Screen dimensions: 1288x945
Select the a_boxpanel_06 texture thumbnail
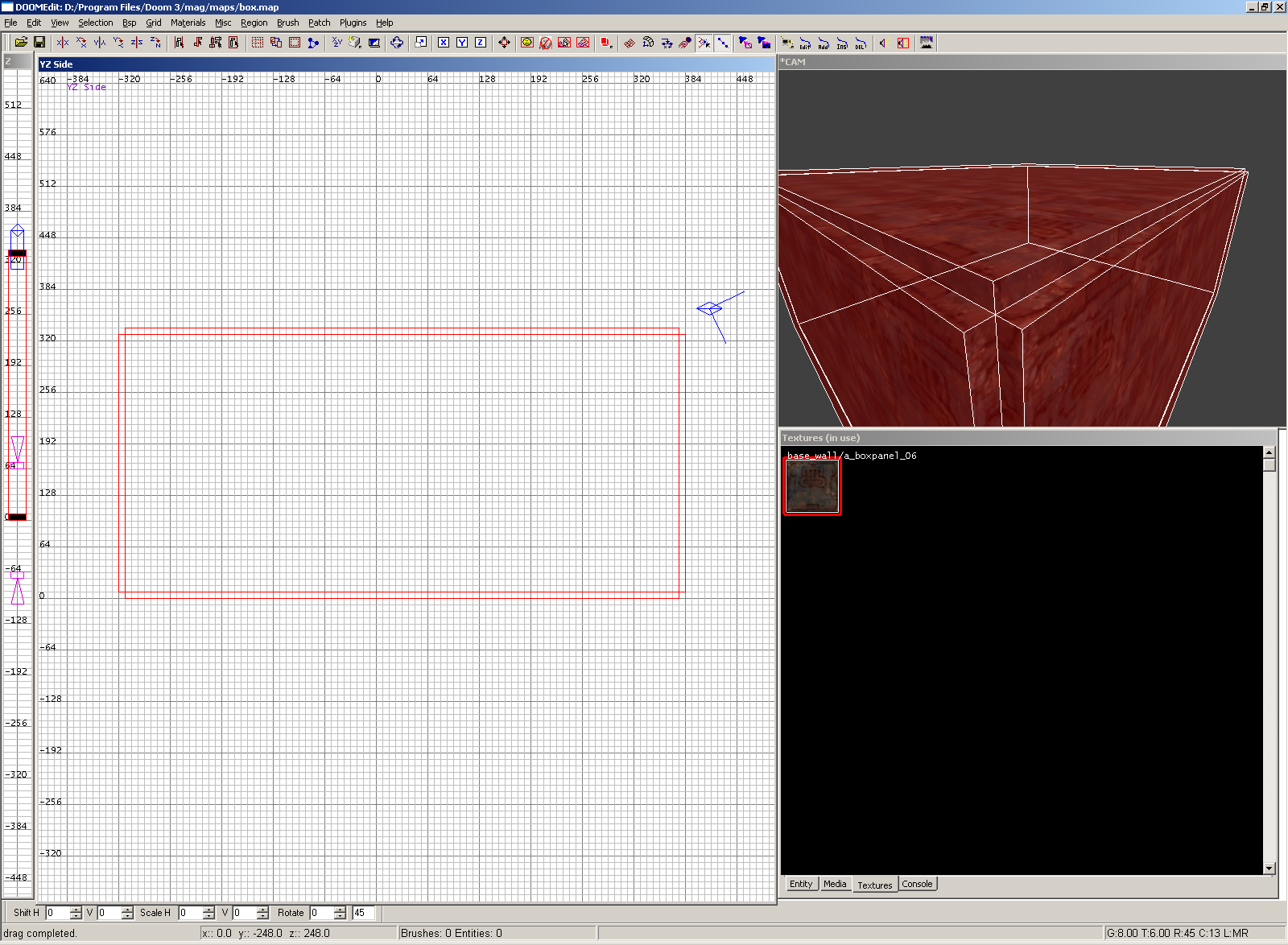click(812, 487)
